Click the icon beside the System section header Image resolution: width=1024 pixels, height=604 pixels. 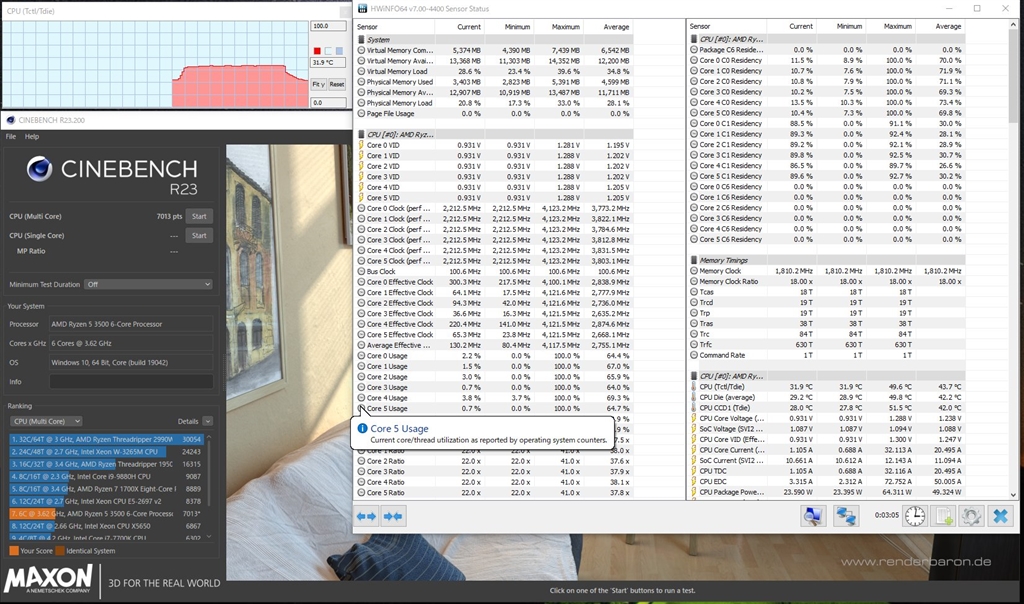tap(361, 40)
